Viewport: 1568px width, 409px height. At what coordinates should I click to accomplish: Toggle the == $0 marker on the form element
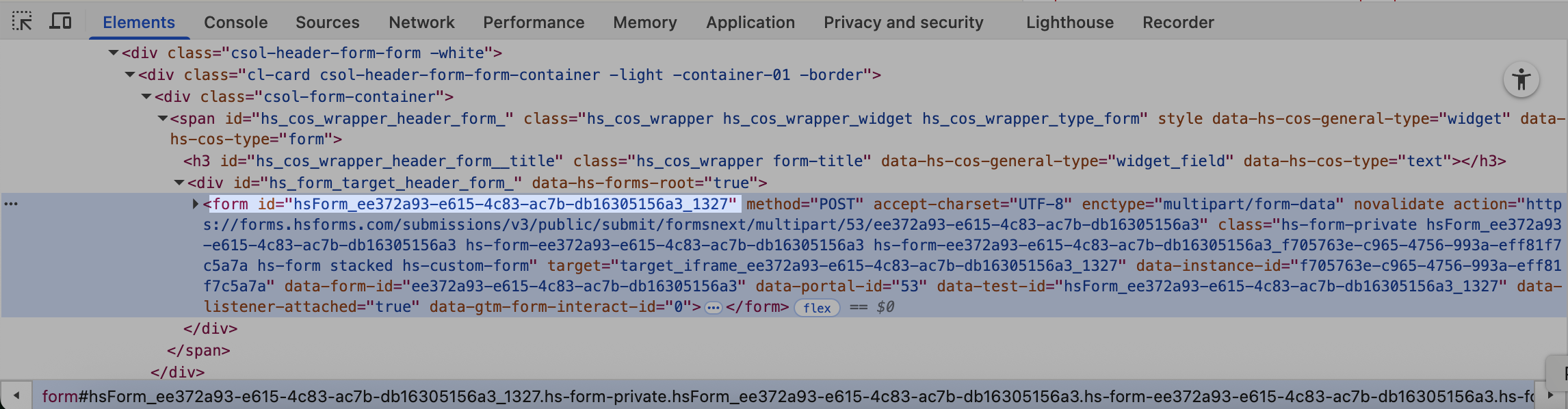coord(874,307)
